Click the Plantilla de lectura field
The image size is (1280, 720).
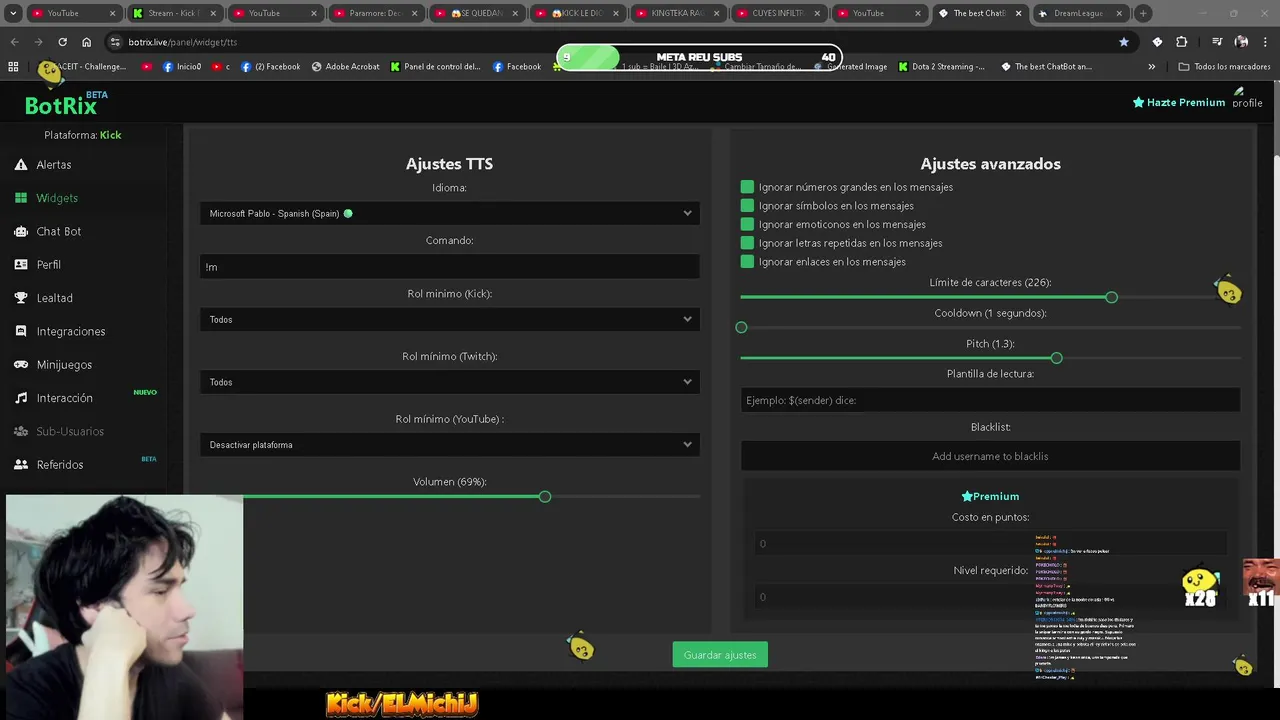(x=990, y=400)
